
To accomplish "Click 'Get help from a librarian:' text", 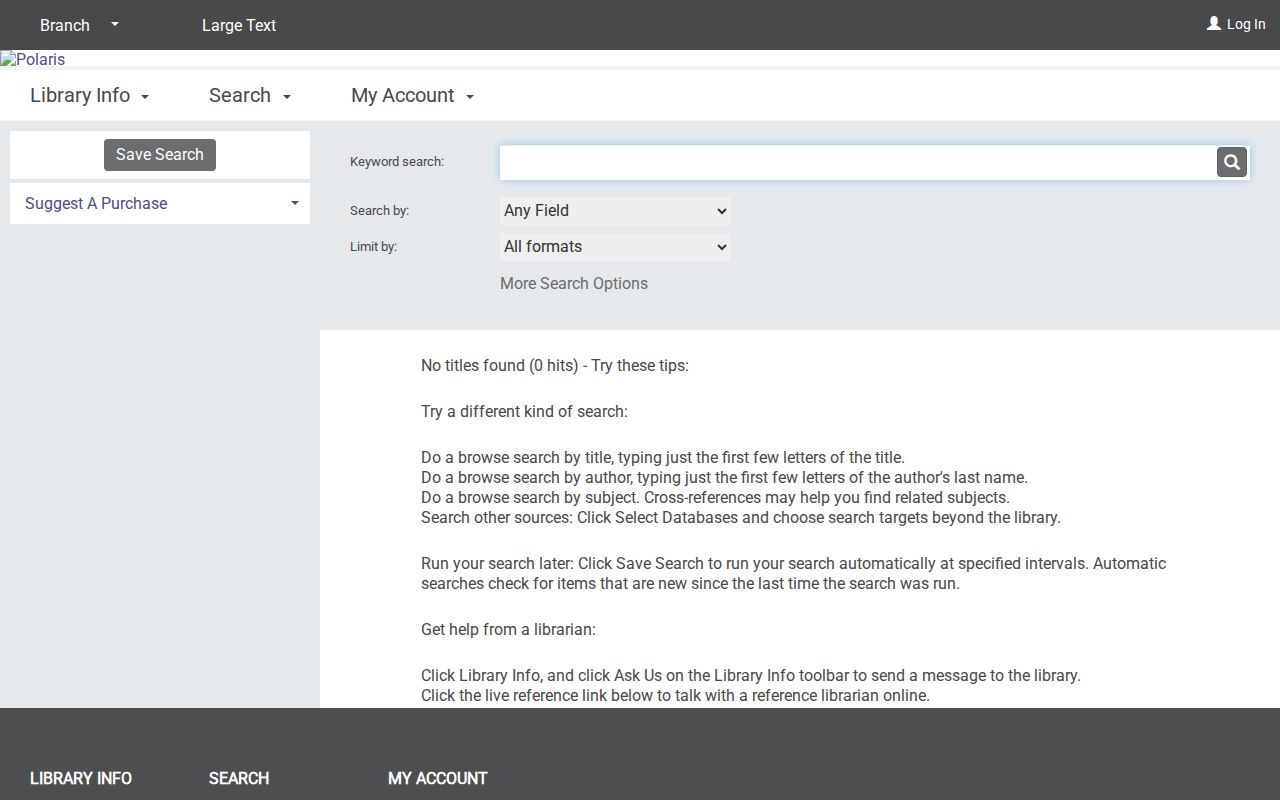I will 508,630.
